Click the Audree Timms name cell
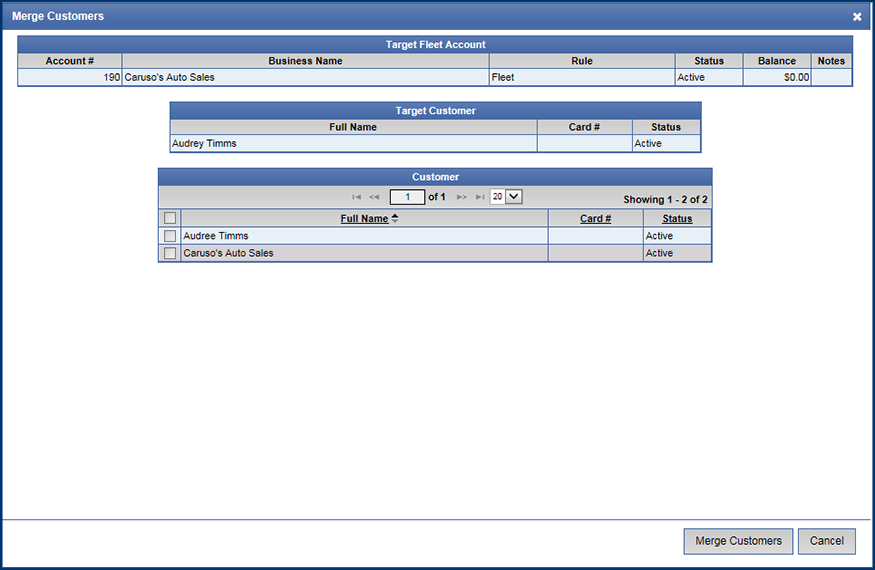Viewport: 875px width, 570px height. click(x=364, y=236)
